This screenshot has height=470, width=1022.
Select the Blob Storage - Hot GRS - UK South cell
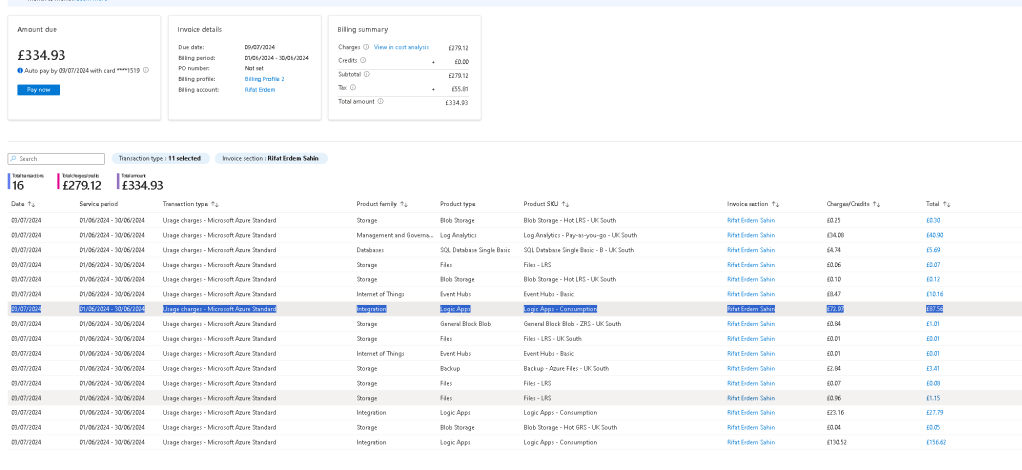(x=570, y=428)
